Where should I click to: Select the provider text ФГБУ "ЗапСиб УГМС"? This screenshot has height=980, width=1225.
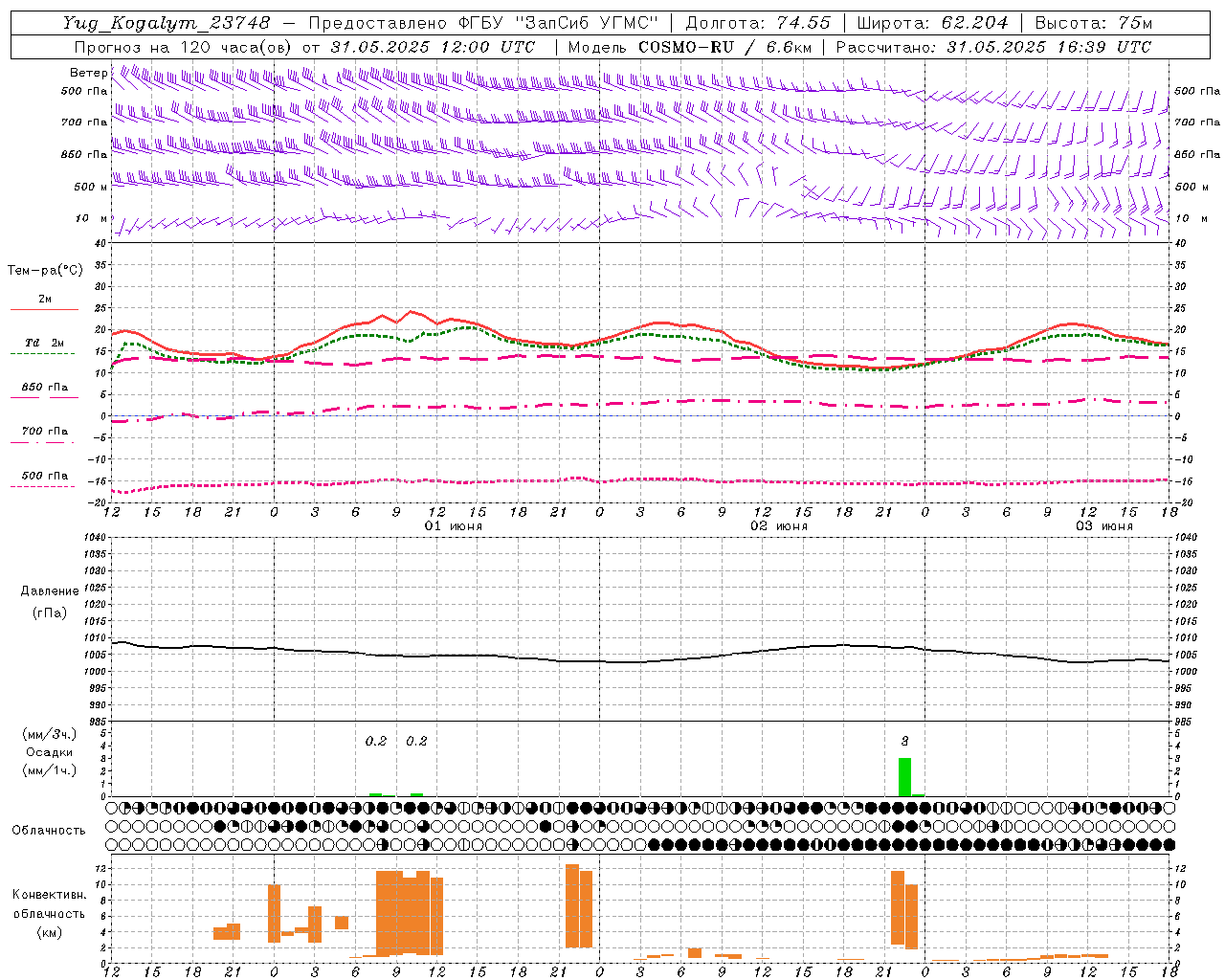click(561, 23)
